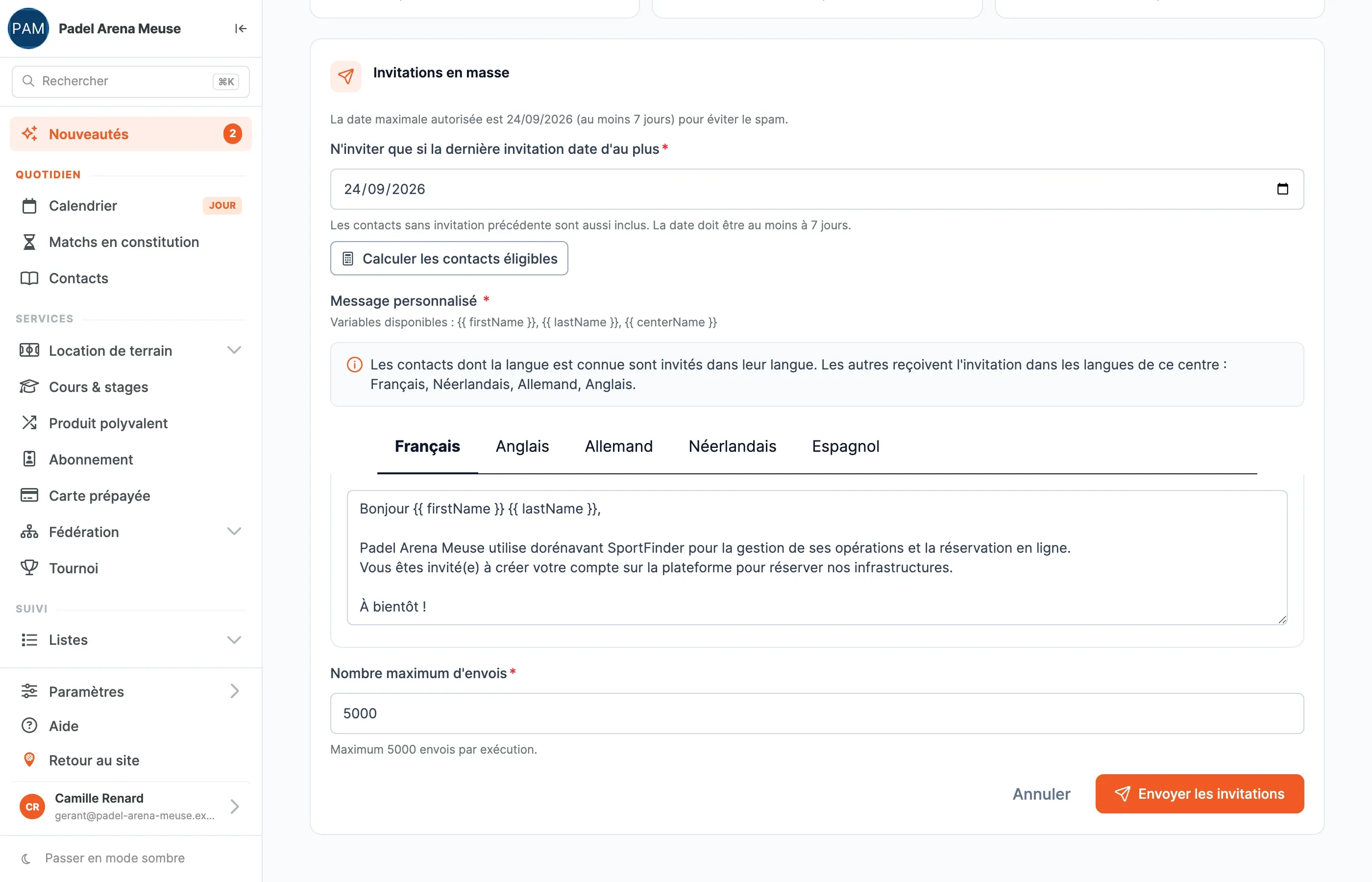This screenshot has height=882, width=1372.
Task: Click the hourglass icon for Matchs en constitution
Action: [x=29, y=242]
